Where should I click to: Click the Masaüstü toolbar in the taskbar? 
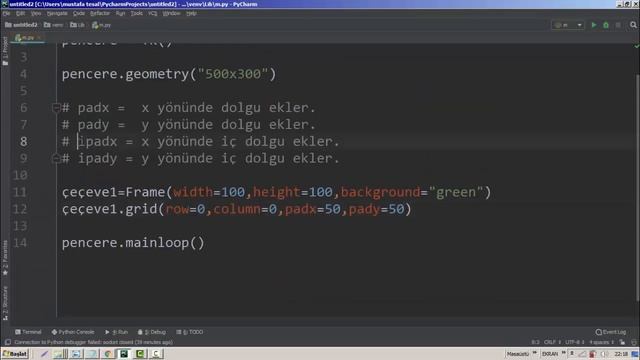click(x=518, y=353)
